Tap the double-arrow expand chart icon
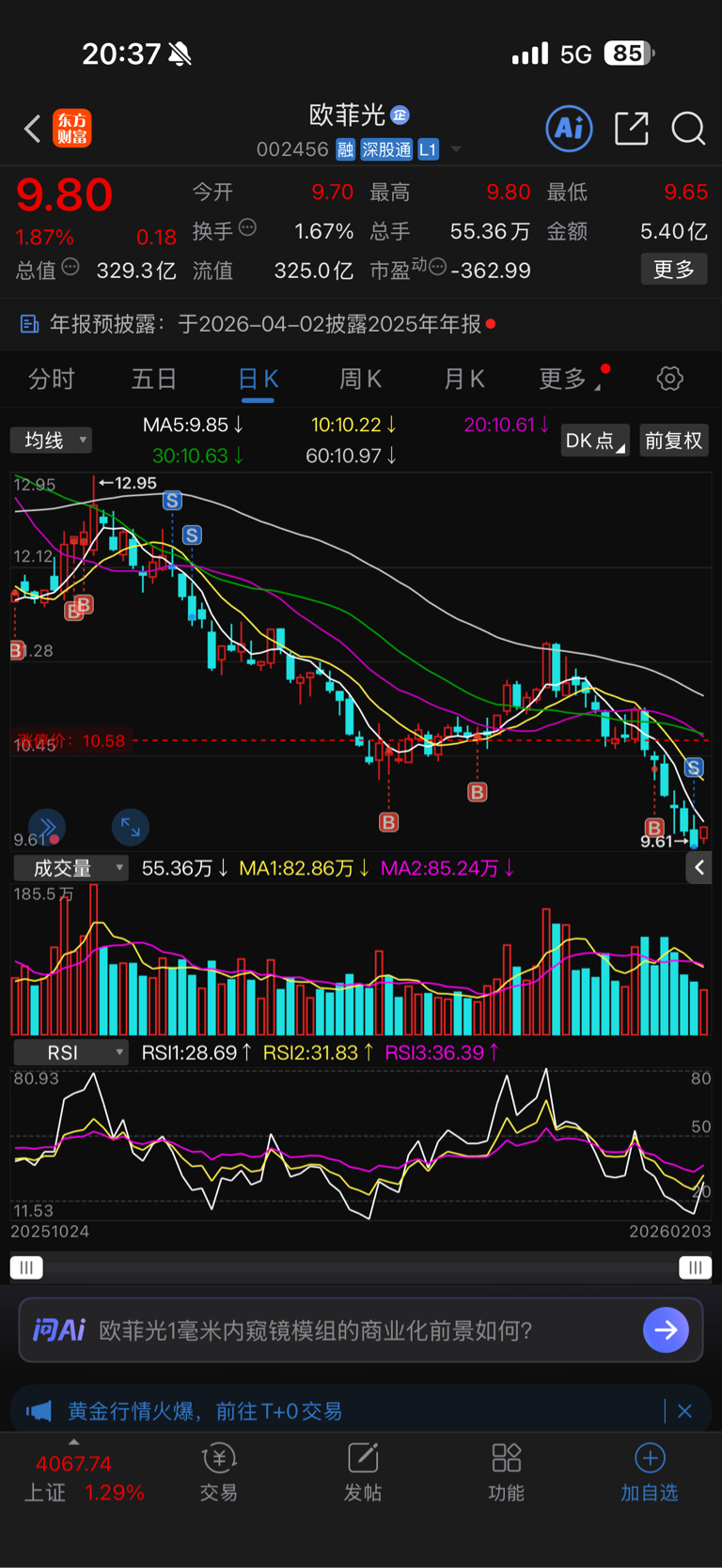 coord(47,827)
